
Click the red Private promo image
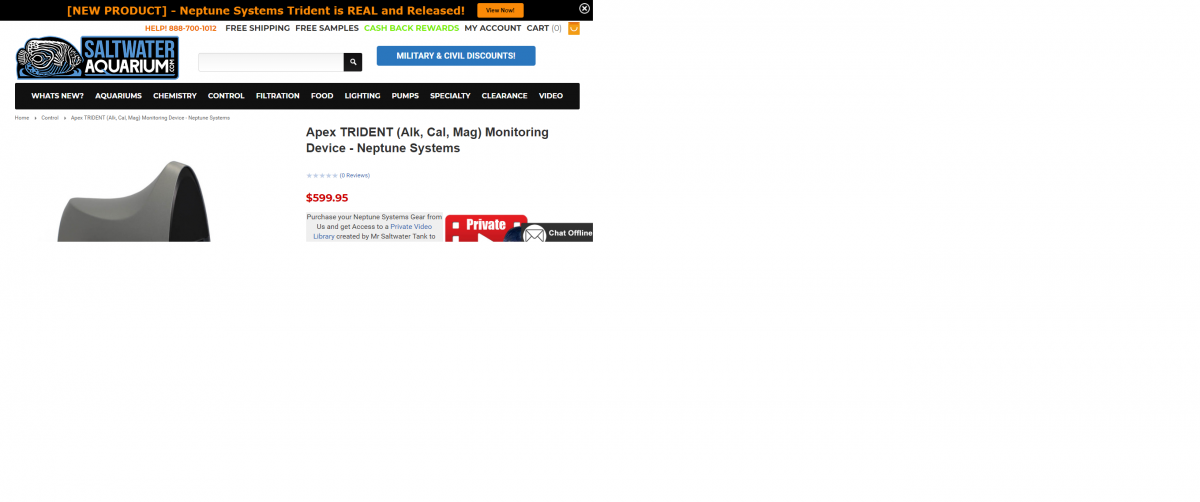[486, 228]
